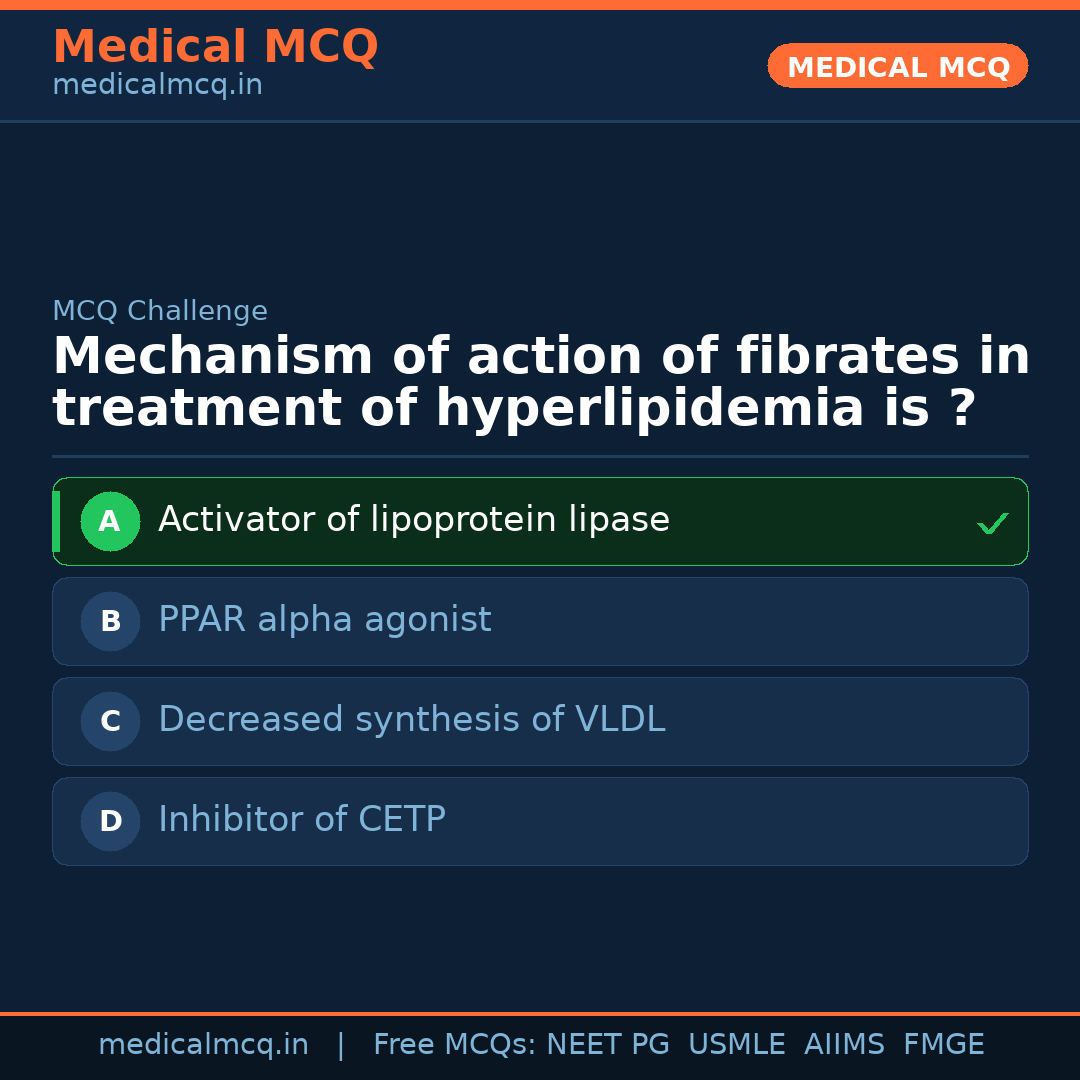Open medicalmcq.in link in the footer
This screenshot has width=1080, height=1080.
click(203, 1045)
